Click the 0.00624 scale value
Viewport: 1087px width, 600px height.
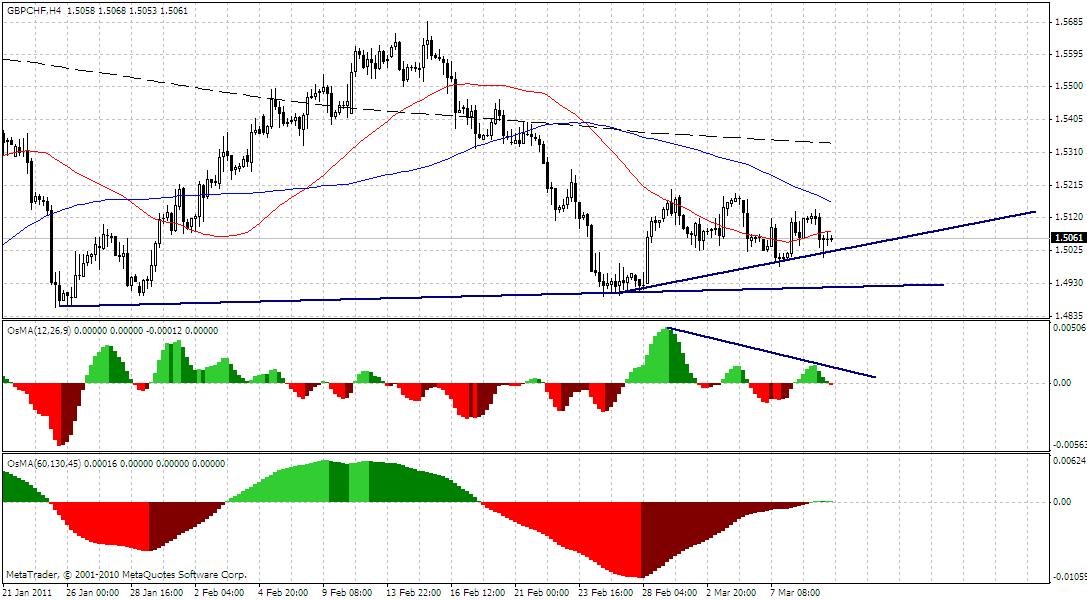pos(1069,460)
